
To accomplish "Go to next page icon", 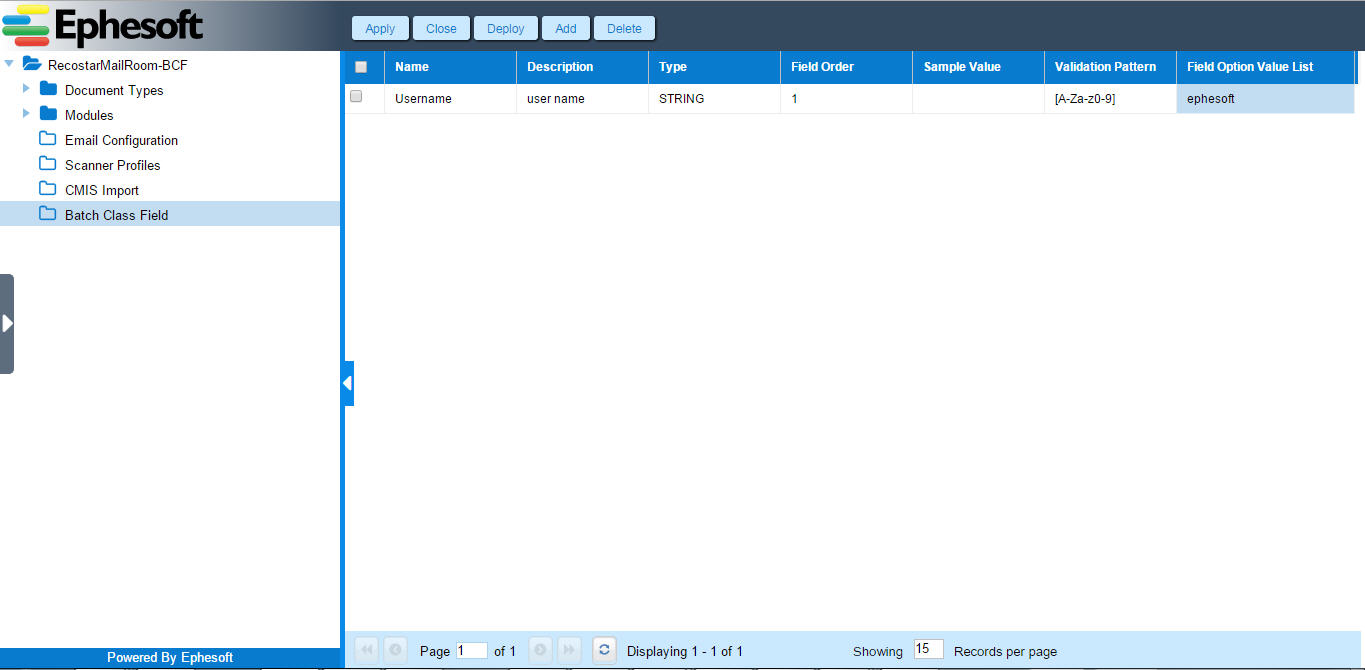I will (x=540, y=650).
